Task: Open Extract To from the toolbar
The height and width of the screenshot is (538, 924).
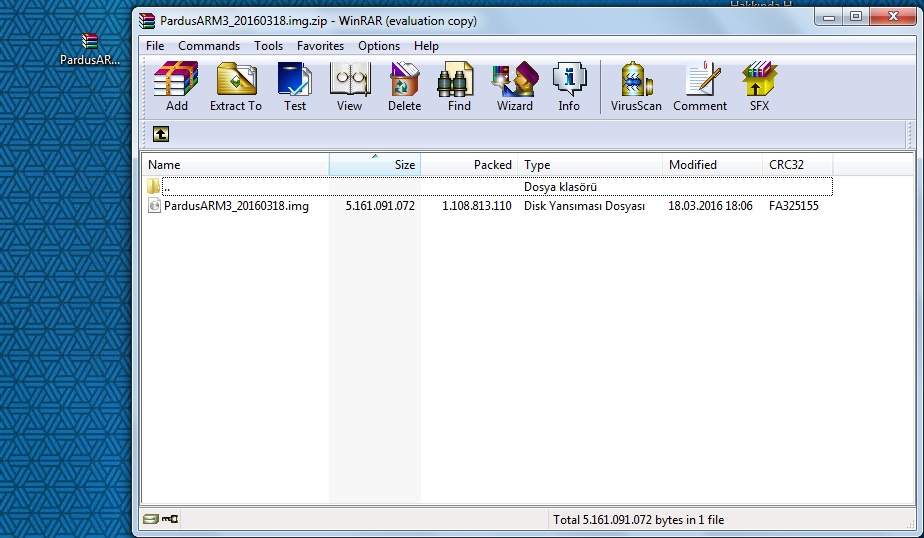Action: point(236,86)
